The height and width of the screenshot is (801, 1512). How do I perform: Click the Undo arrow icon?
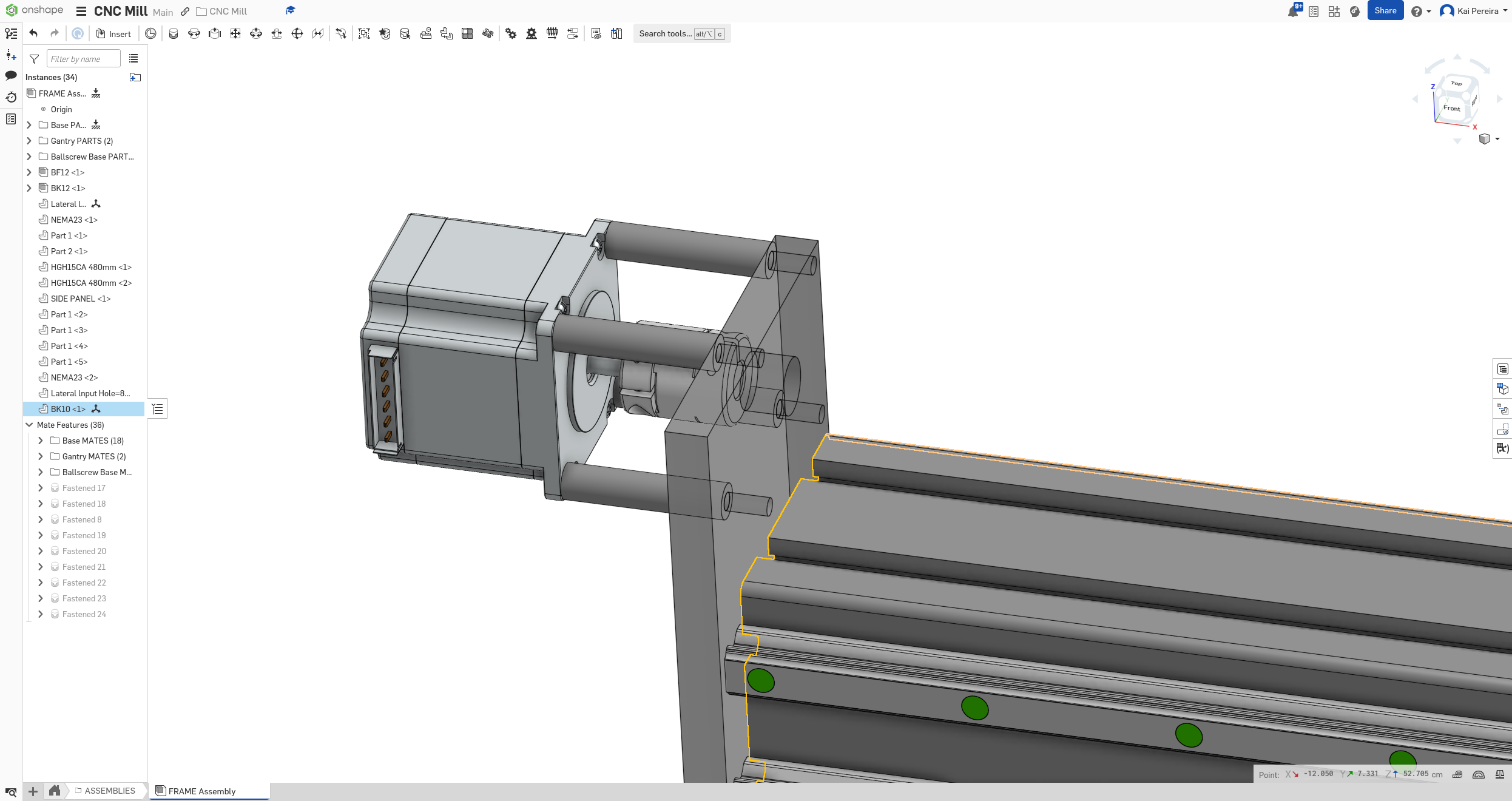[33, 33]
